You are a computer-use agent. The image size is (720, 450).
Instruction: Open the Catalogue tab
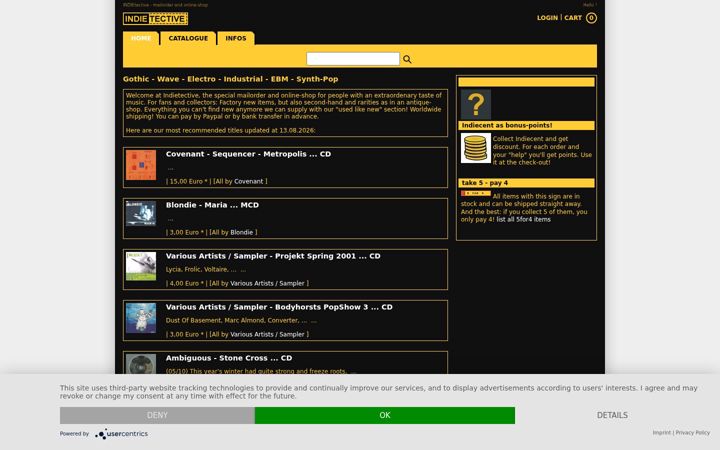point(188,38)
